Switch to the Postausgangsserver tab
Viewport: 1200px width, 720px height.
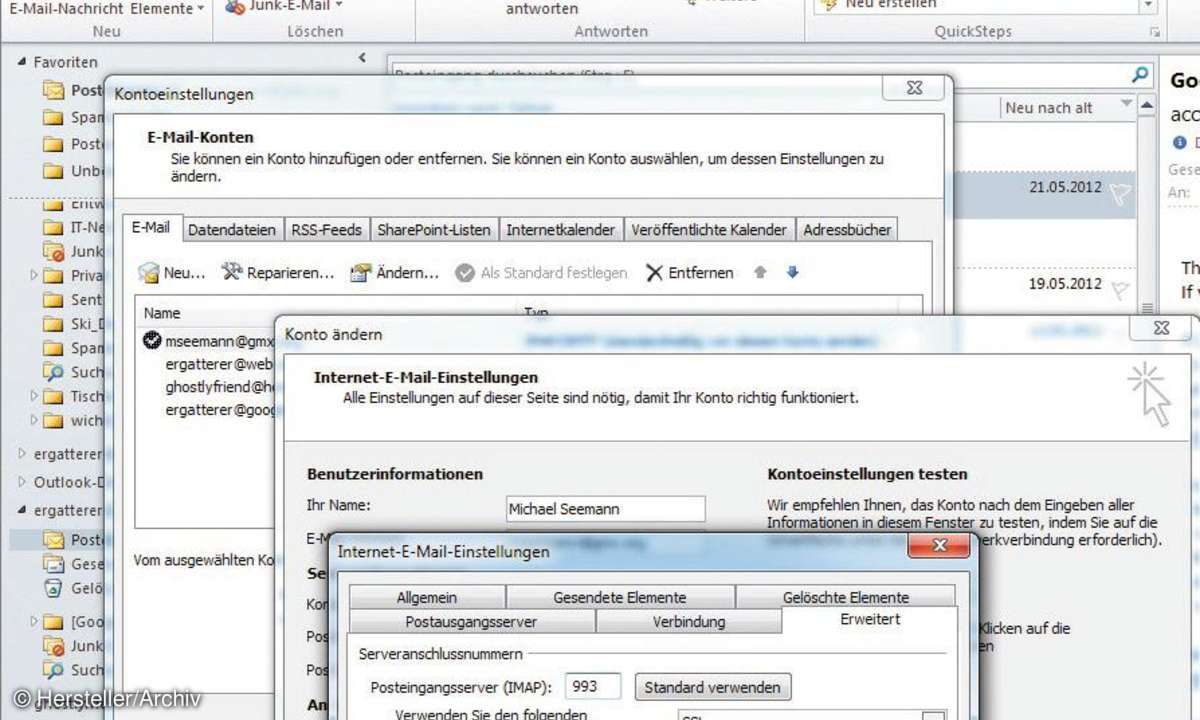[x=471, y=621]
